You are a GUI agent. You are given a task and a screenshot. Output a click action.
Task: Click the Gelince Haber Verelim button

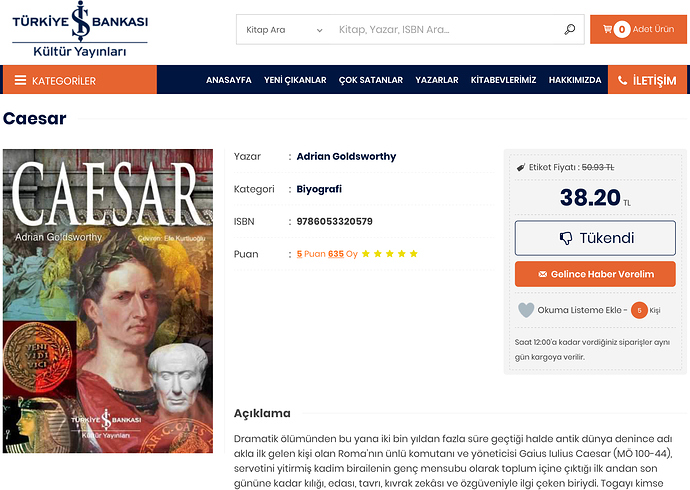595,274
